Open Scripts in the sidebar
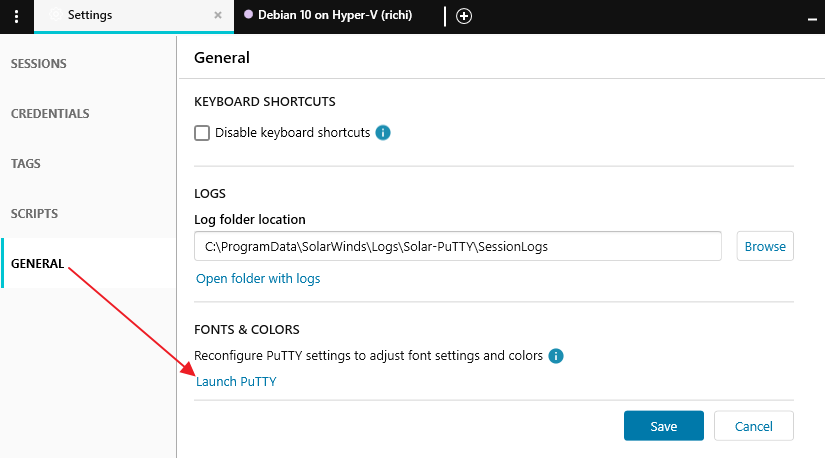Screen dimensions: 825x458 [x=35, y=214]
